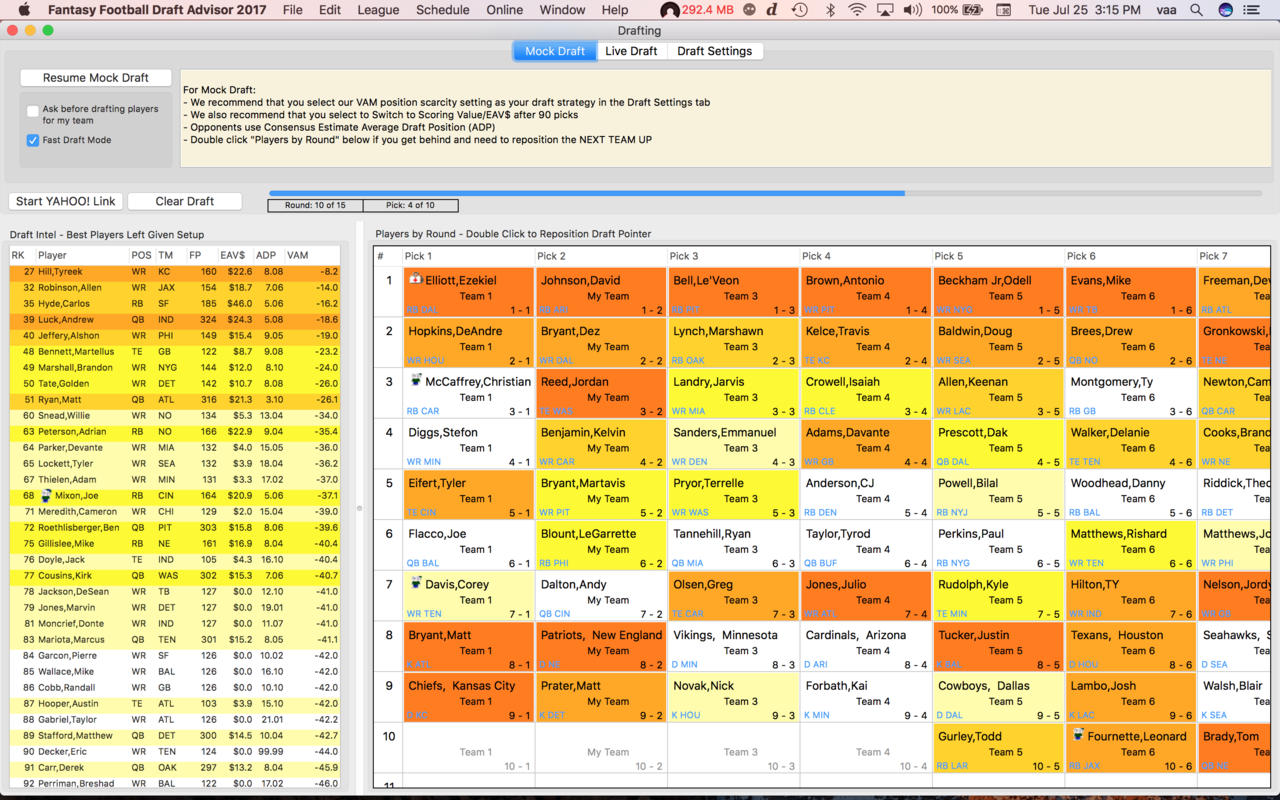Click the blue draft progress bar

[x=586, y=193]
